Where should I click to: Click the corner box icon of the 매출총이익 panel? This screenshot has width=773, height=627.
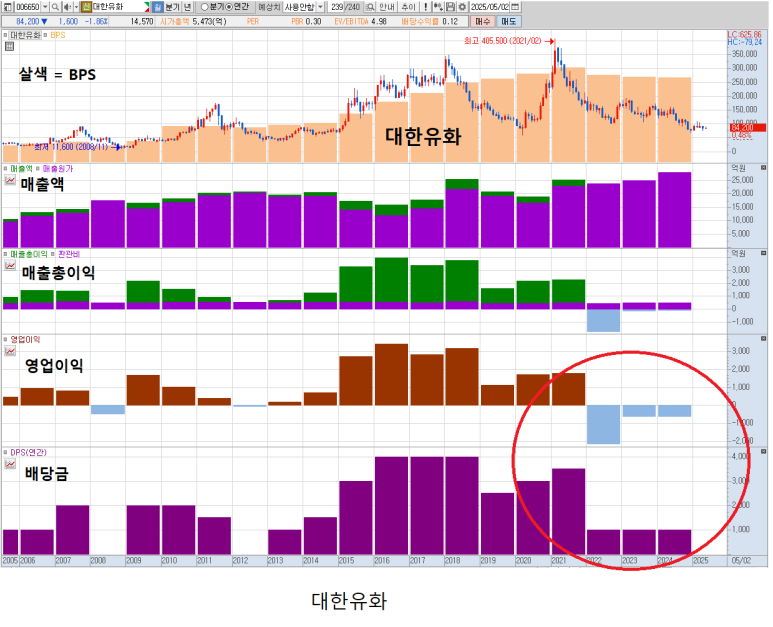(763, 253)
